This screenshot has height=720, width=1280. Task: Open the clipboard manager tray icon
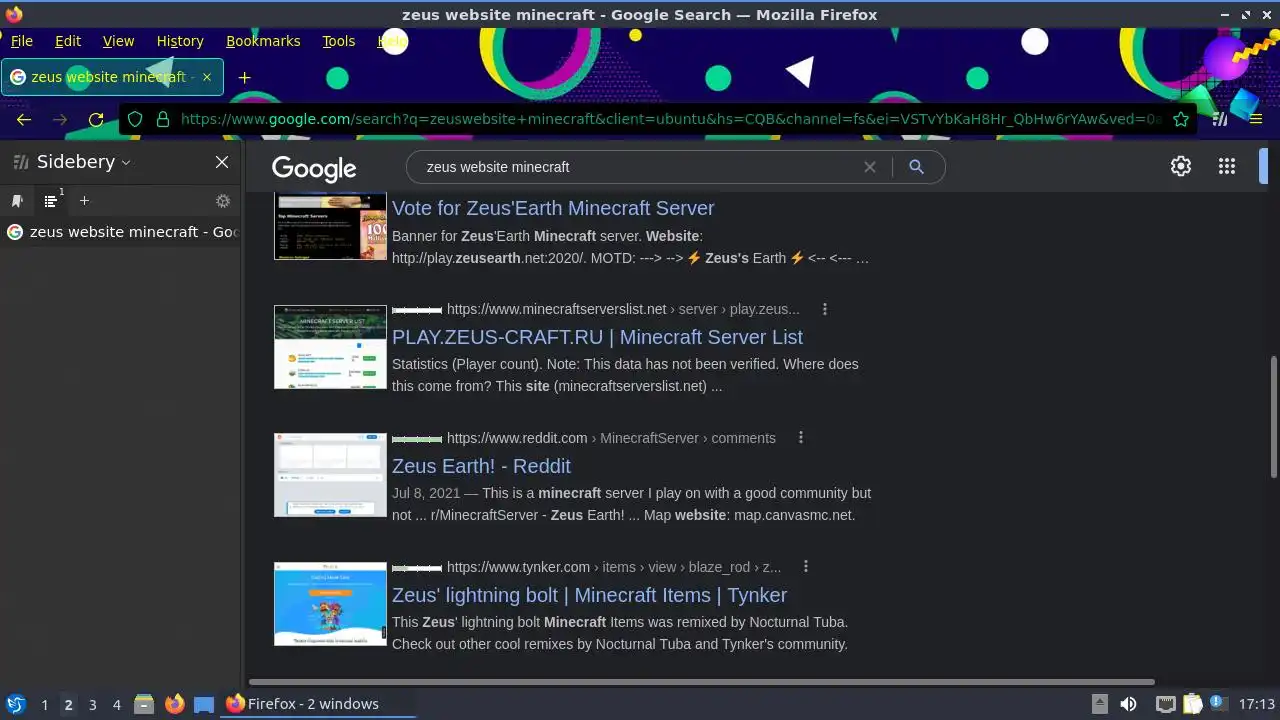tap(1192, 704)
